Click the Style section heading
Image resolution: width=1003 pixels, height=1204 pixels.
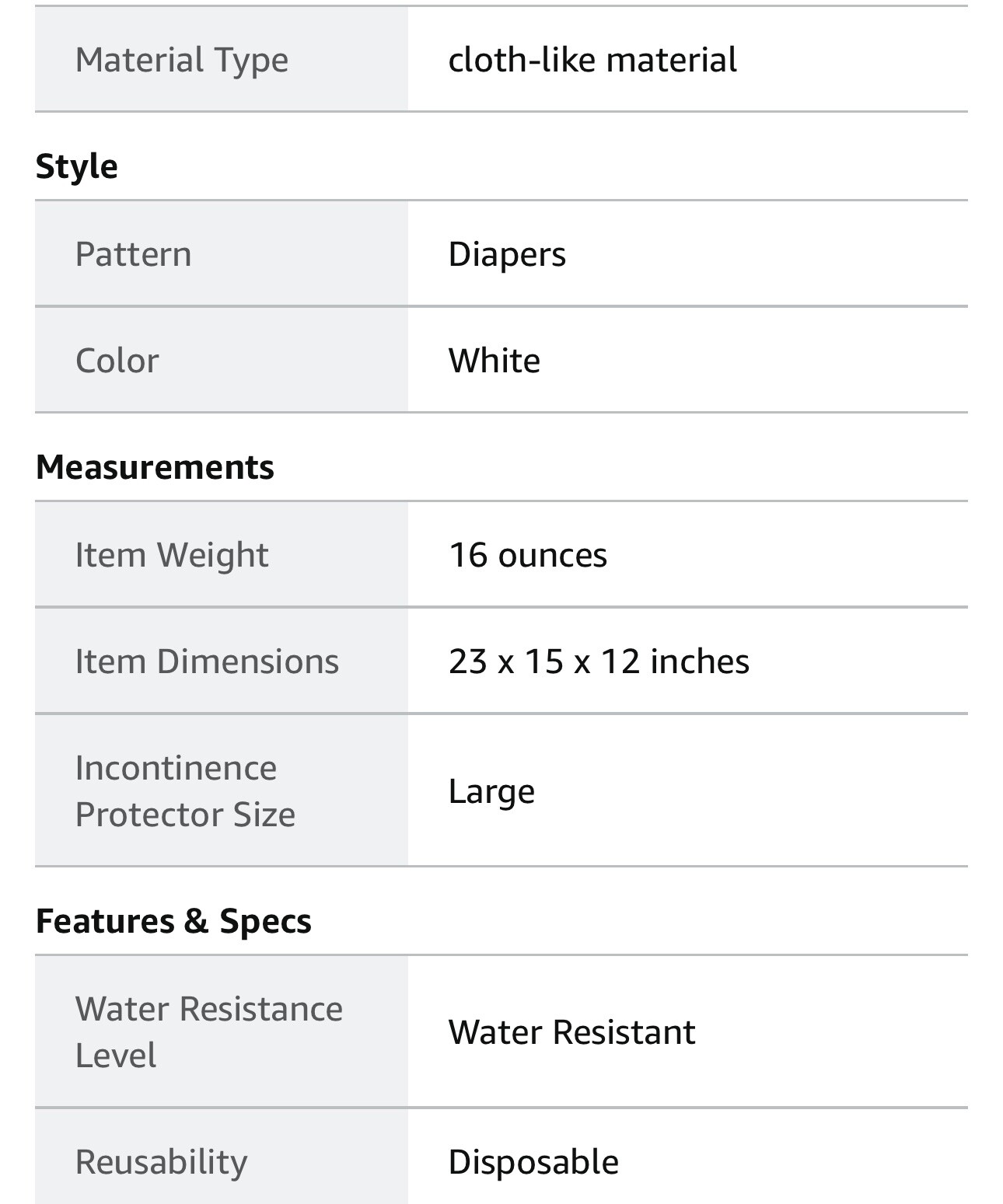[77, 166]
